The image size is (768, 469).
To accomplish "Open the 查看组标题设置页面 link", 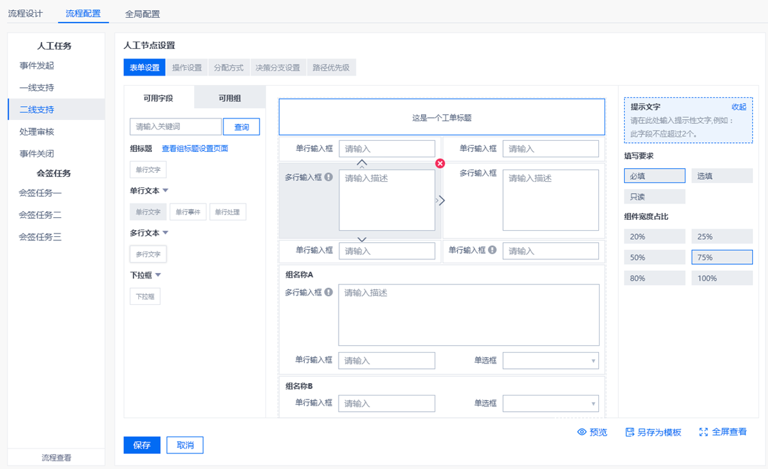I will pyautogui.click(x=195, y=149).
